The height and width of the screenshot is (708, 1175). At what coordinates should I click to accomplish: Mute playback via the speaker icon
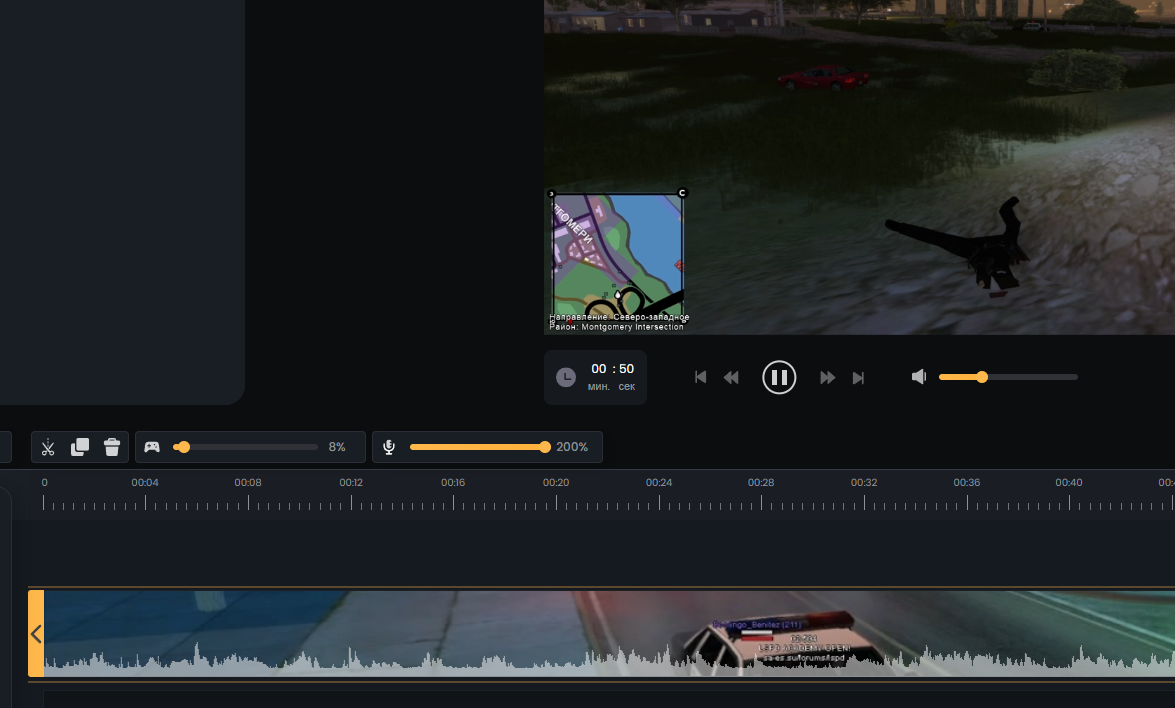919,377
